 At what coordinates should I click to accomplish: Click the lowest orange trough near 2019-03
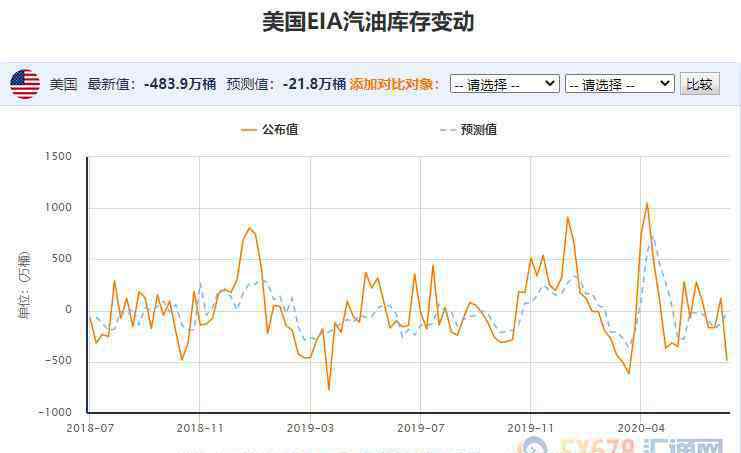click(328, 389)
